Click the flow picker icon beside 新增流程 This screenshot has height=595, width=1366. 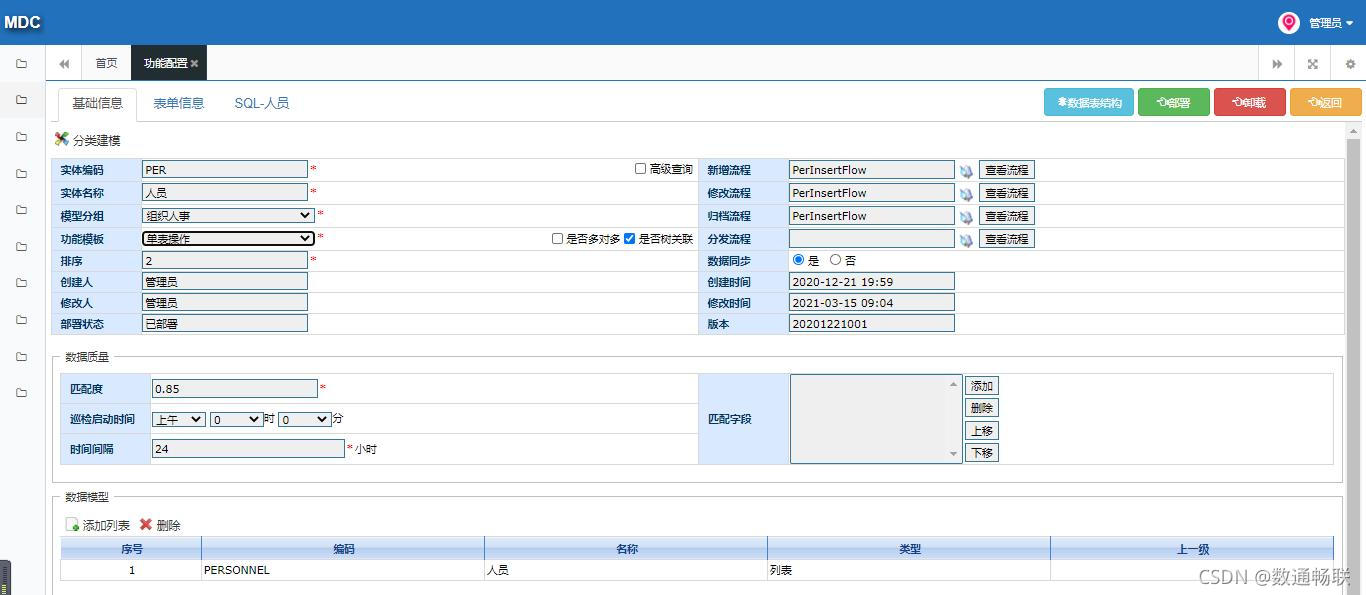(x=966, y=171)
